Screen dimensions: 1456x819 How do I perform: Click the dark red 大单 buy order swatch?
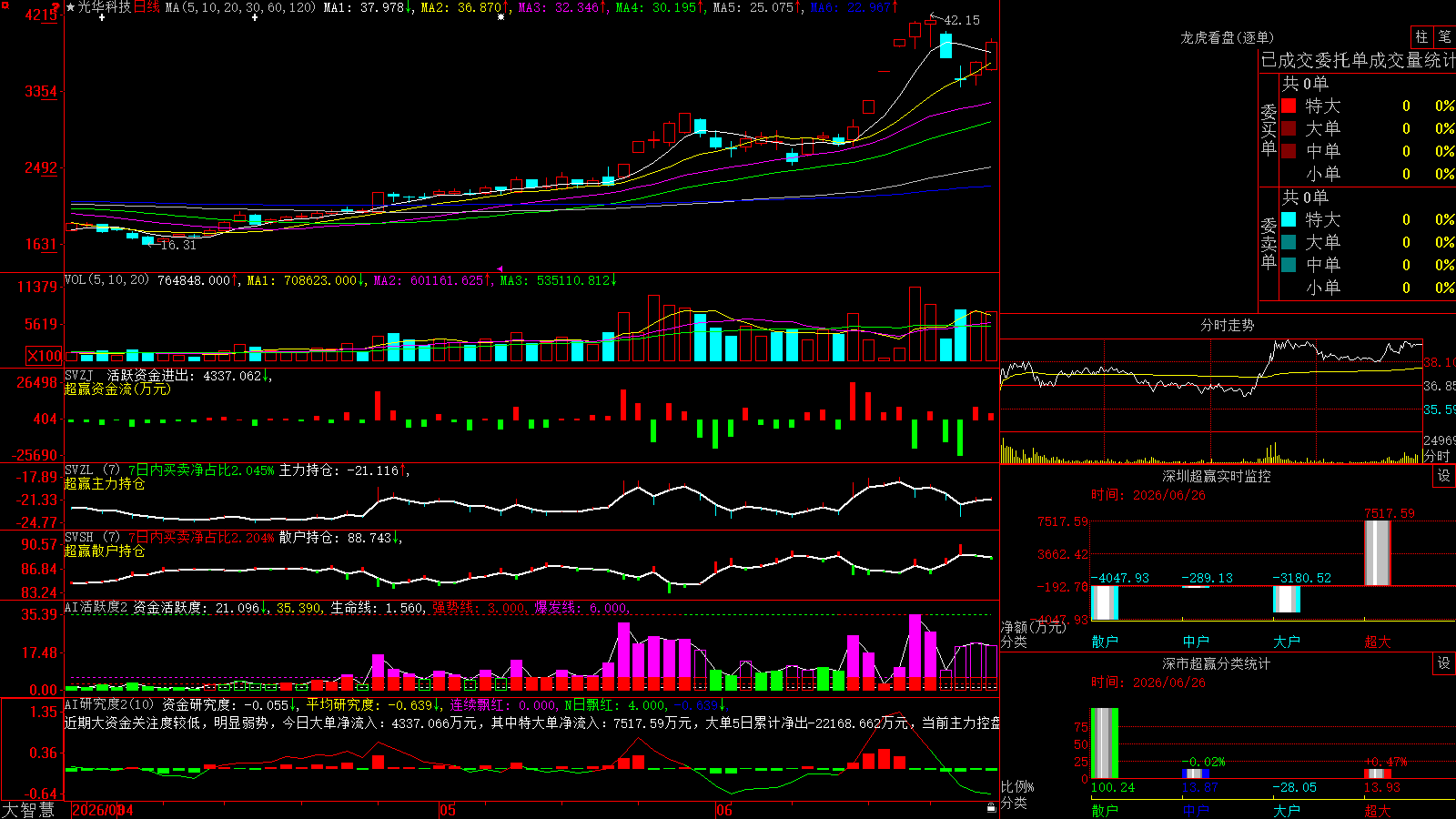pos(1289,128)
